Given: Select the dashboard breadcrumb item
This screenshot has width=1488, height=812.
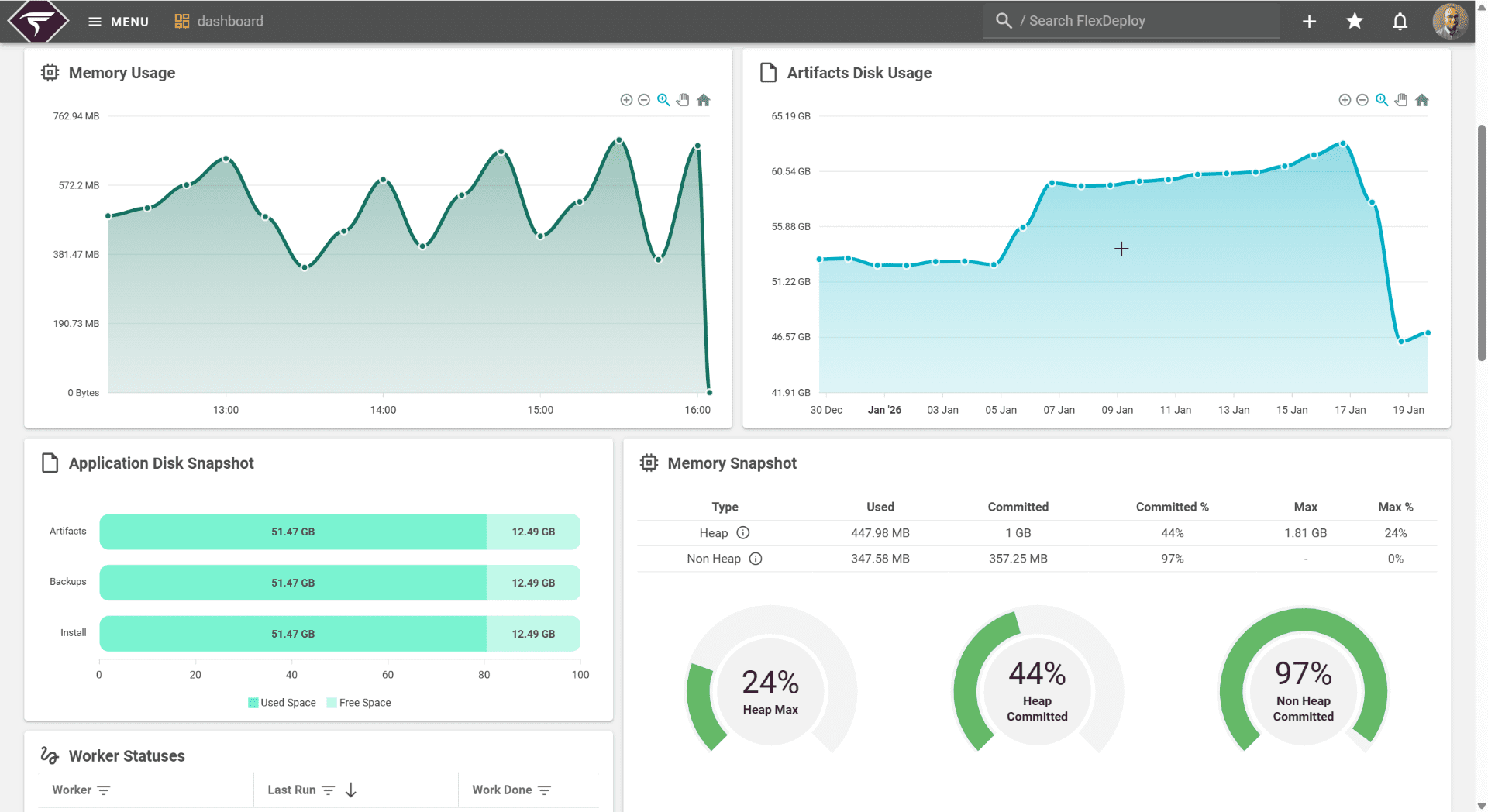Looking at the screenshot, I should 219,22.
